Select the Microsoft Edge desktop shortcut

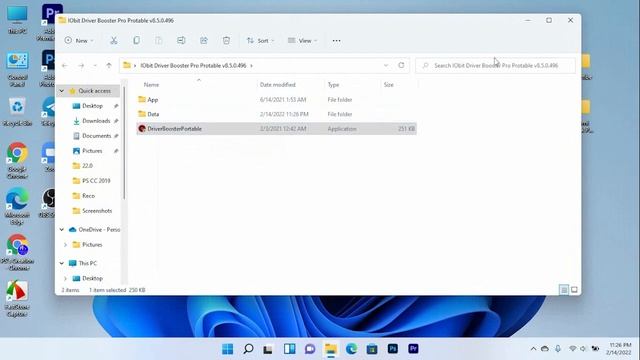[x=17, y=207]
